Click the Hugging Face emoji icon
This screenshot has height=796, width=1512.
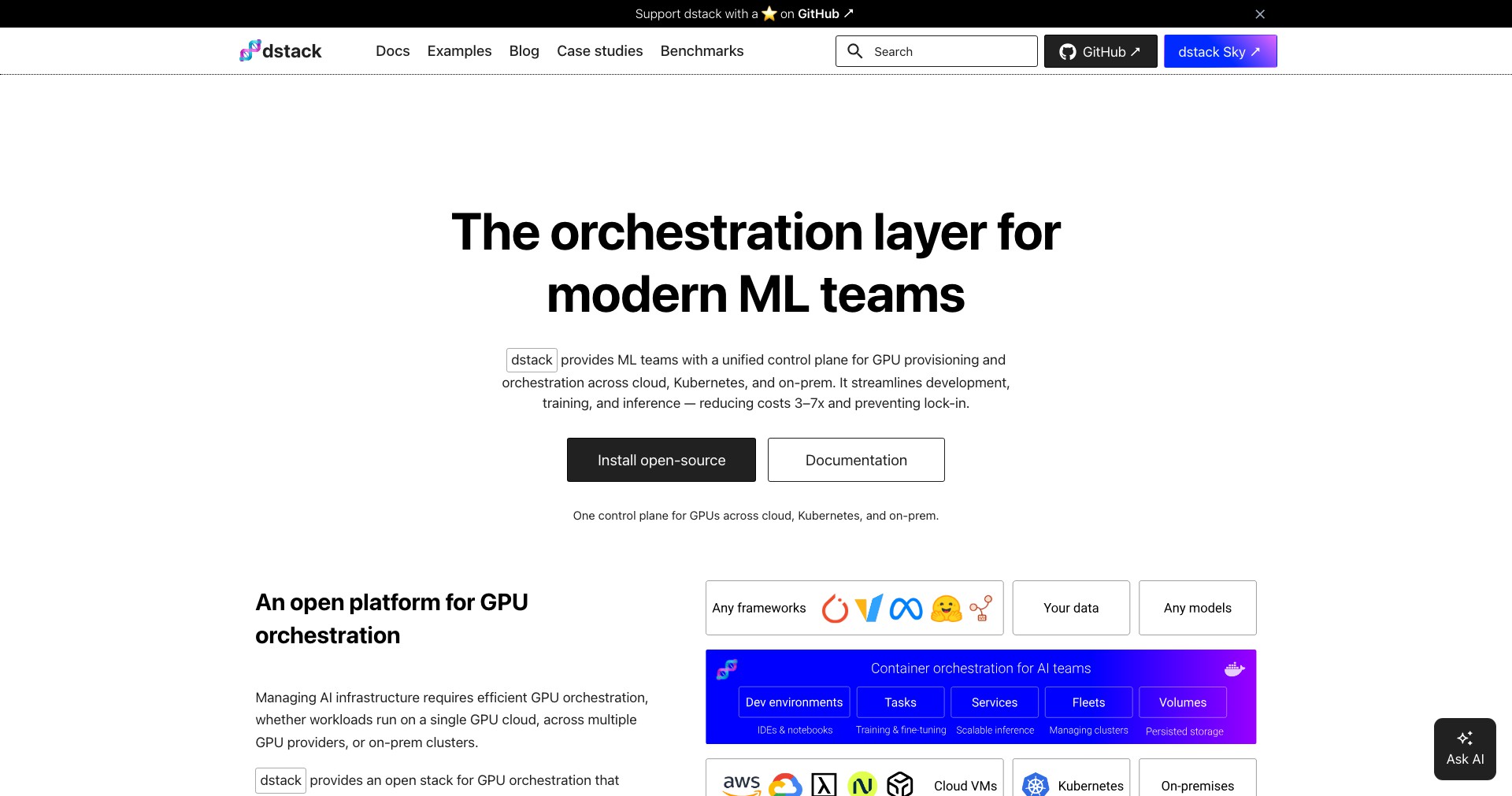946,608
